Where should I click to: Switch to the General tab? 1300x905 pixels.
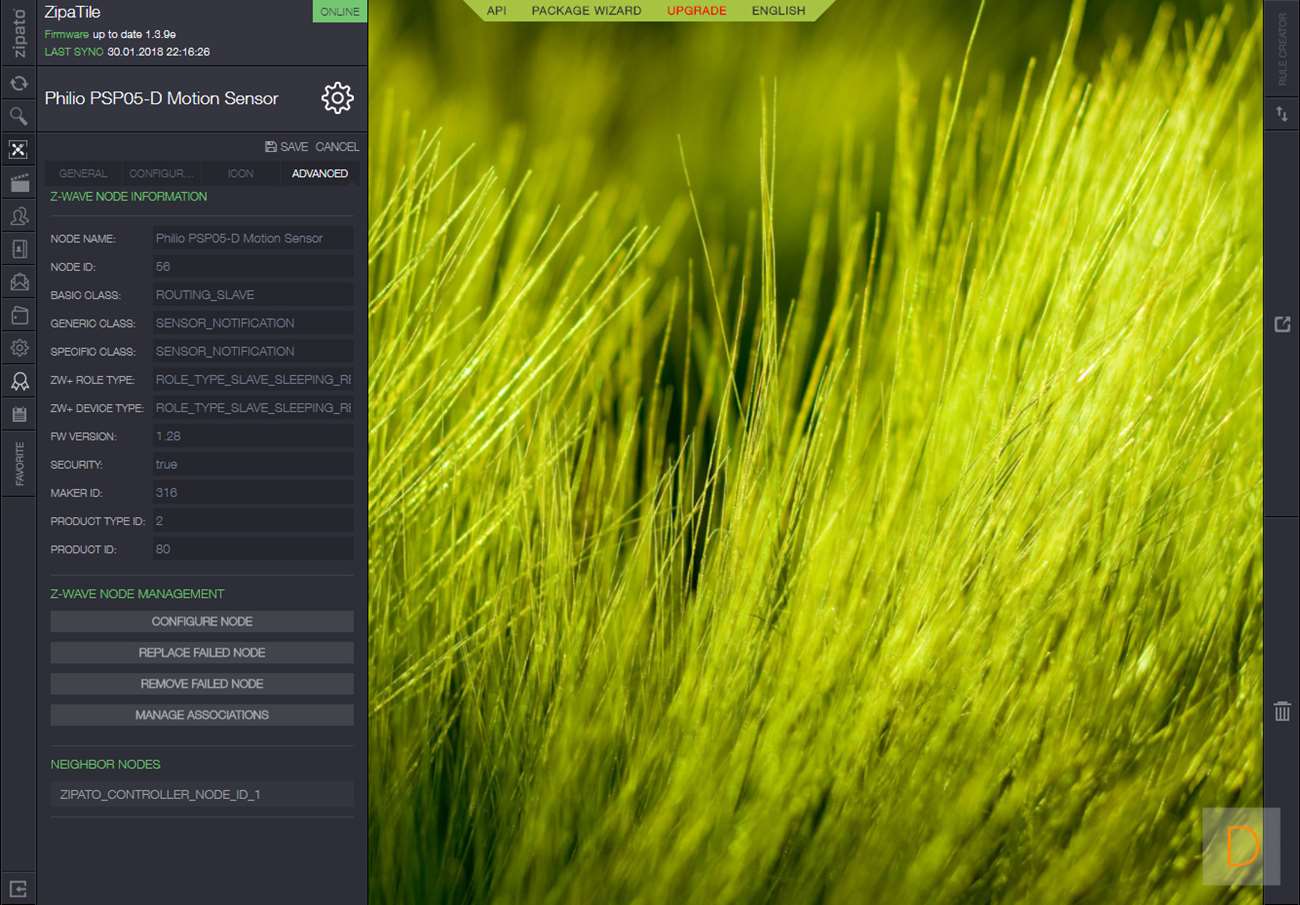(83, 173)
